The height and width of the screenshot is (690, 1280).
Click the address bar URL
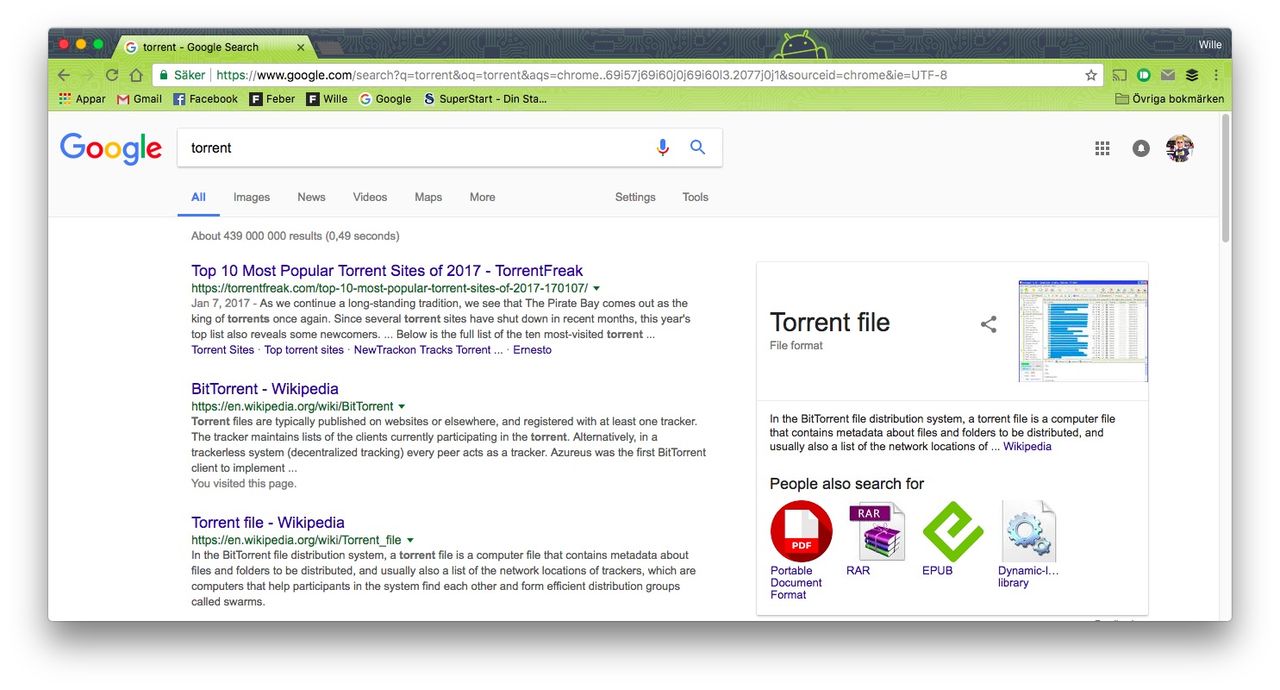[x=581, y=75]
